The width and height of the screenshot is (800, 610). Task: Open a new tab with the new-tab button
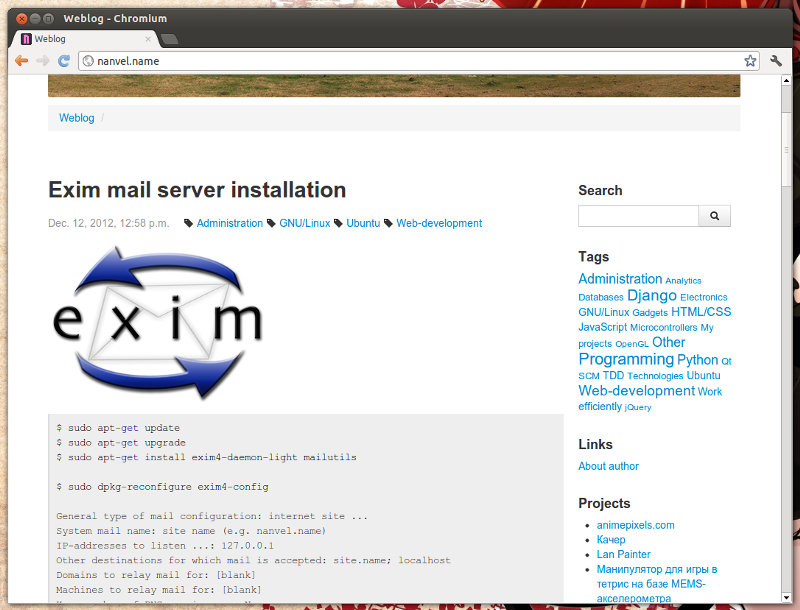(169, 39)
